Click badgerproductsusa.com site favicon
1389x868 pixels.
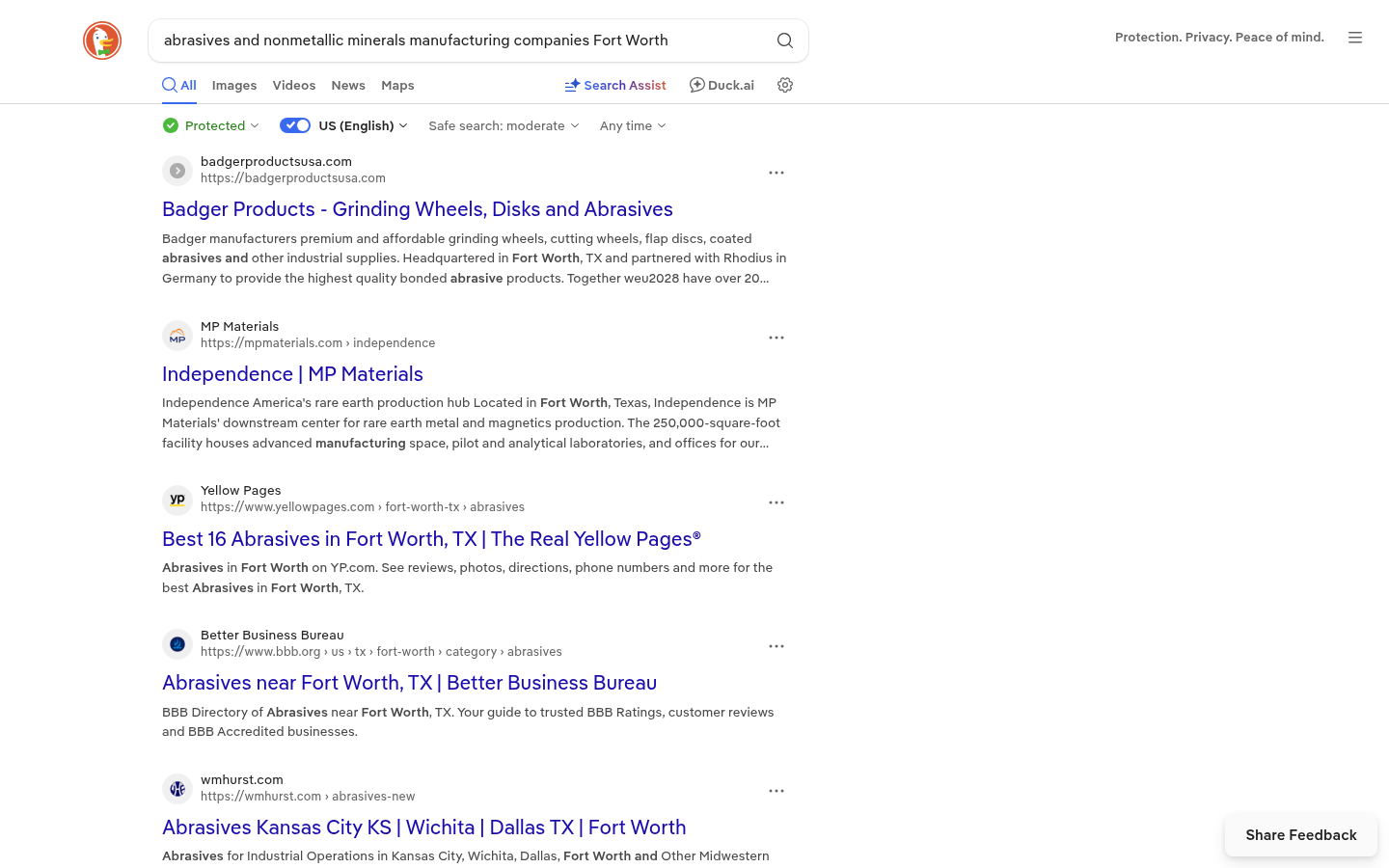coord(177,171)
